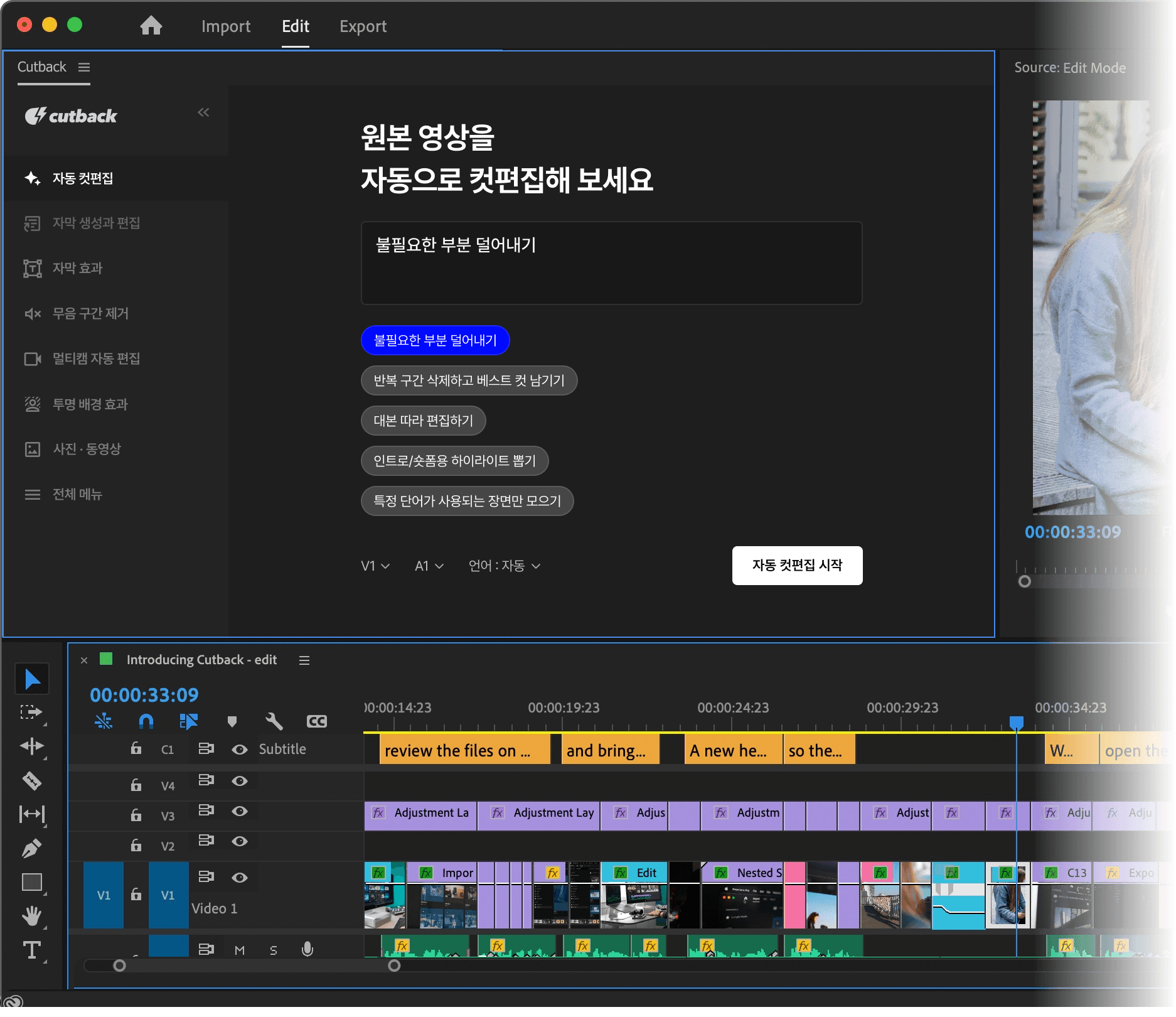This screenshot has width=1176, height=1017.
Task: Open the A1 audio track dropdown
Action: 429,566
